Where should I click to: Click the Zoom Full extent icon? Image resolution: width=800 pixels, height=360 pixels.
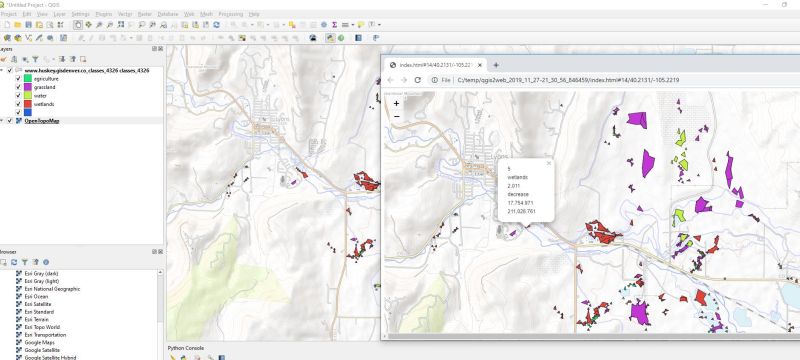click(120, 24)
